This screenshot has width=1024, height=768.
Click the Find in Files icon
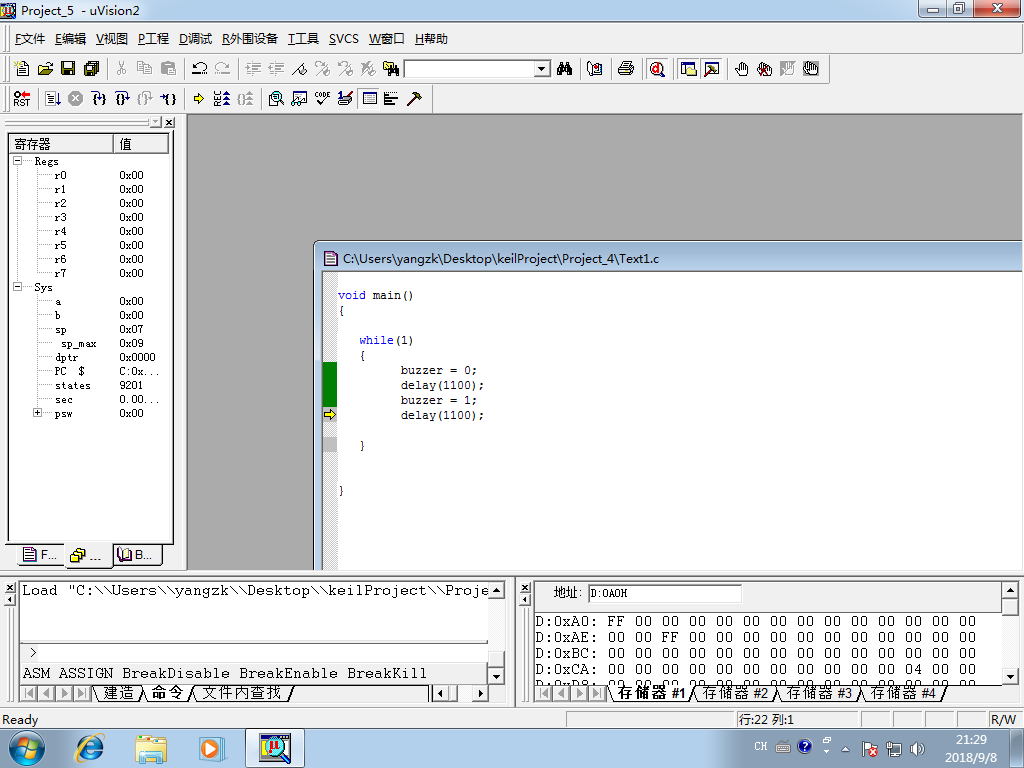(x=391, y=69)
